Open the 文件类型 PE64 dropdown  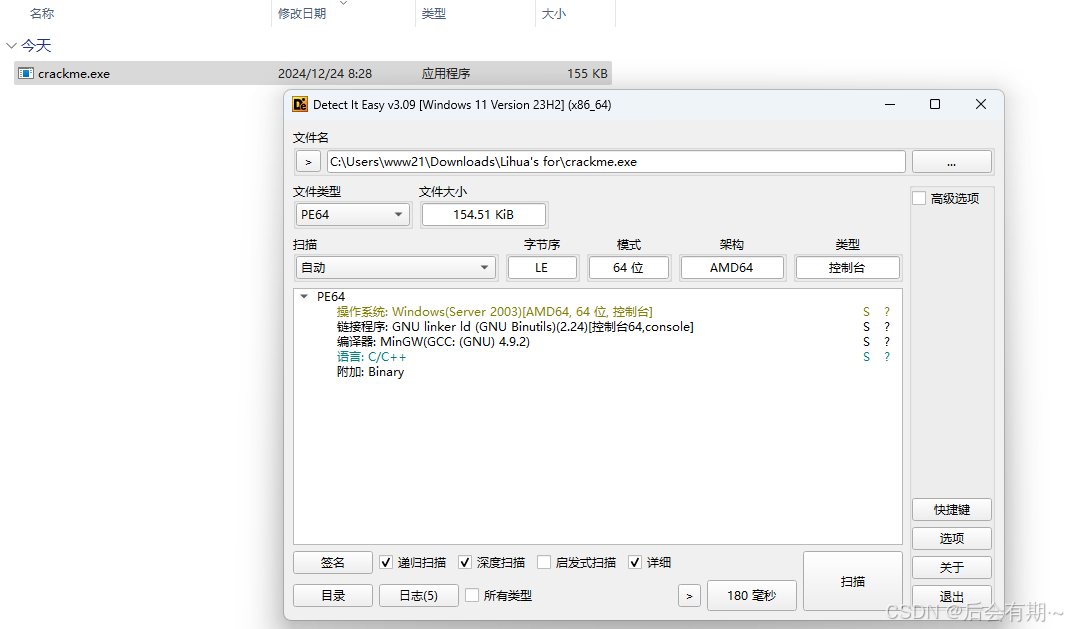[399, 214]
